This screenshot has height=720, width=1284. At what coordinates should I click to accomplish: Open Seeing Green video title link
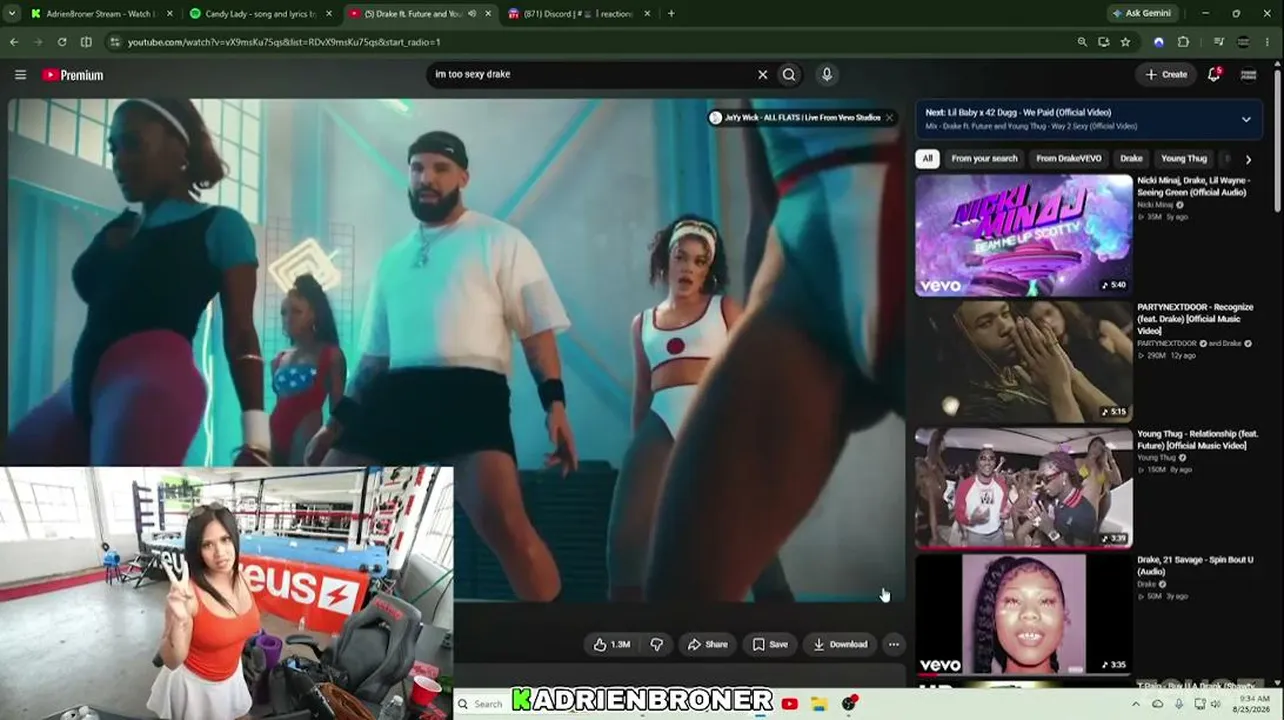tap(1193, 186)
